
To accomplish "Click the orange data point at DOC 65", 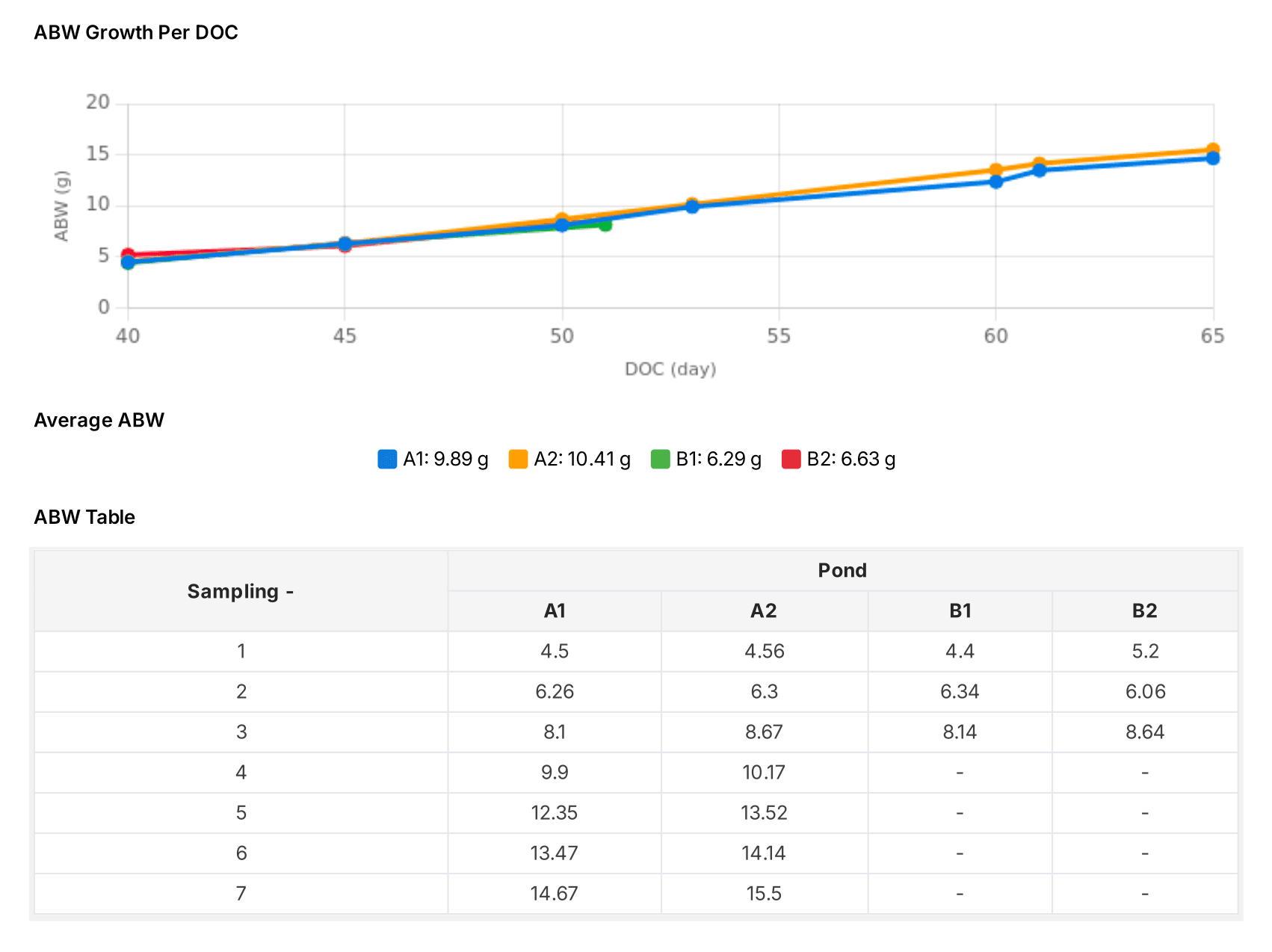I will (1212, 150).
